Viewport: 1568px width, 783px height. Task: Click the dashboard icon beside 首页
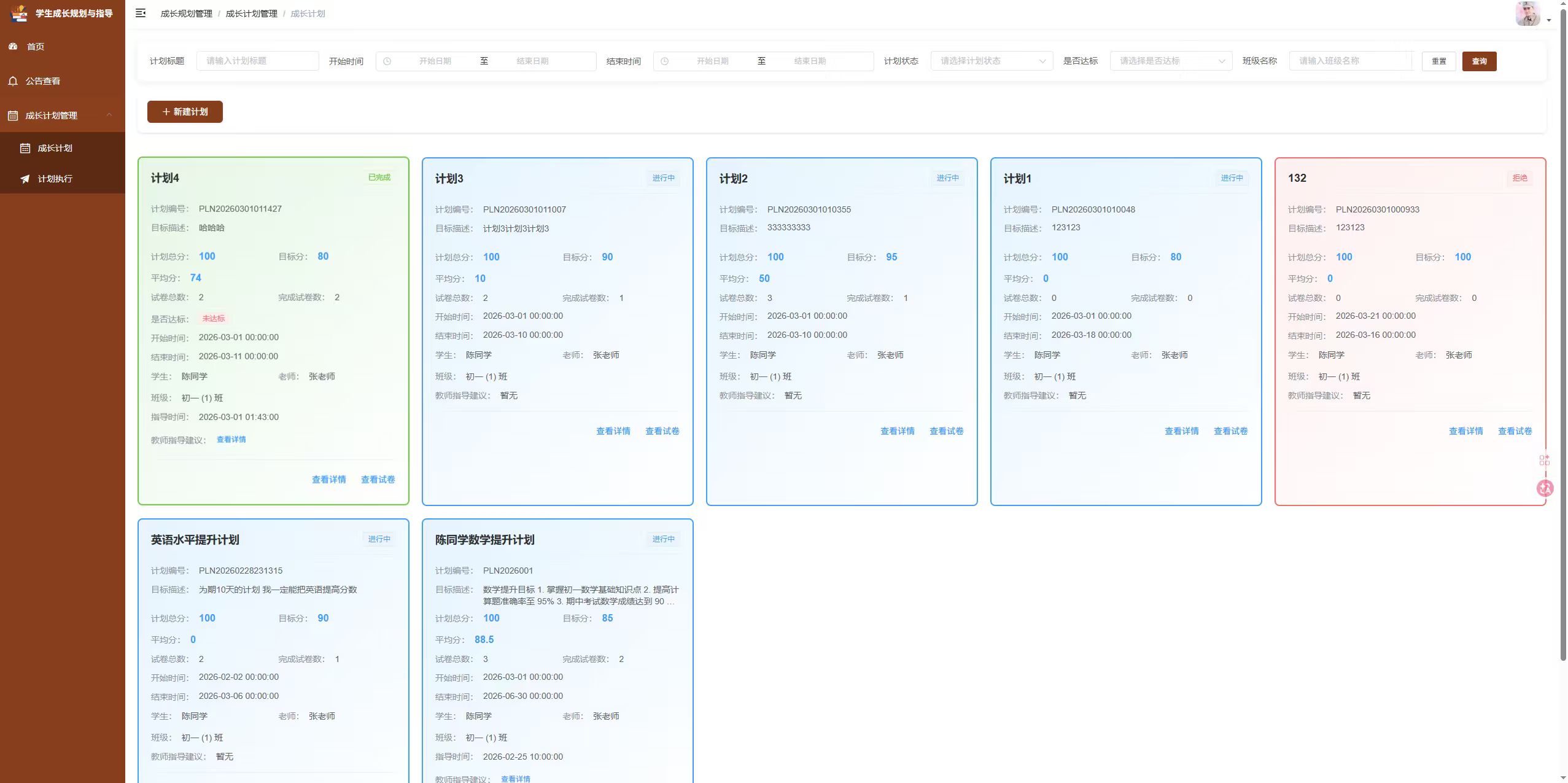coord(13,46)
